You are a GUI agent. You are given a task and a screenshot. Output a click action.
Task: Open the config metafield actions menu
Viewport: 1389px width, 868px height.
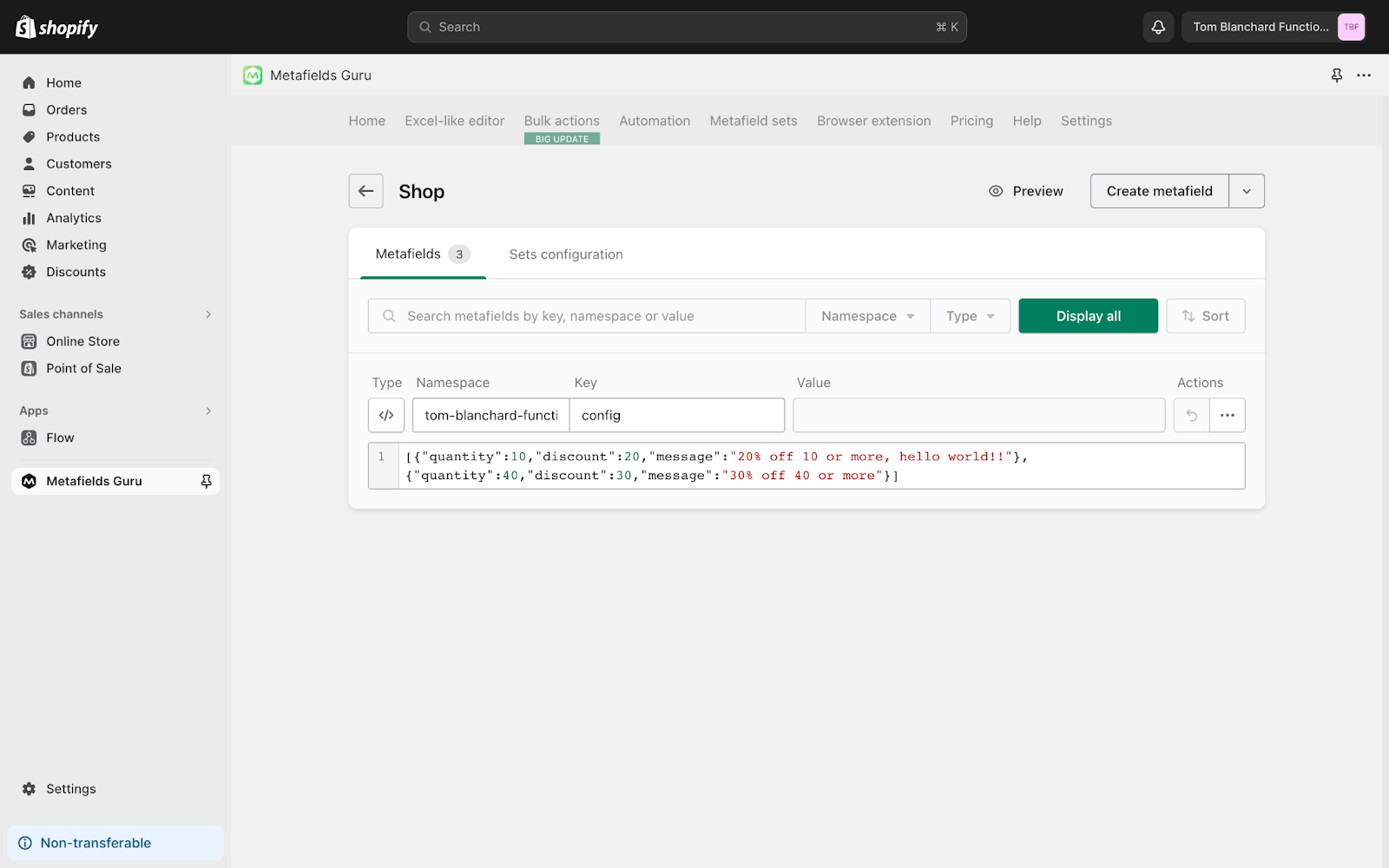[x=1227, y=415]
